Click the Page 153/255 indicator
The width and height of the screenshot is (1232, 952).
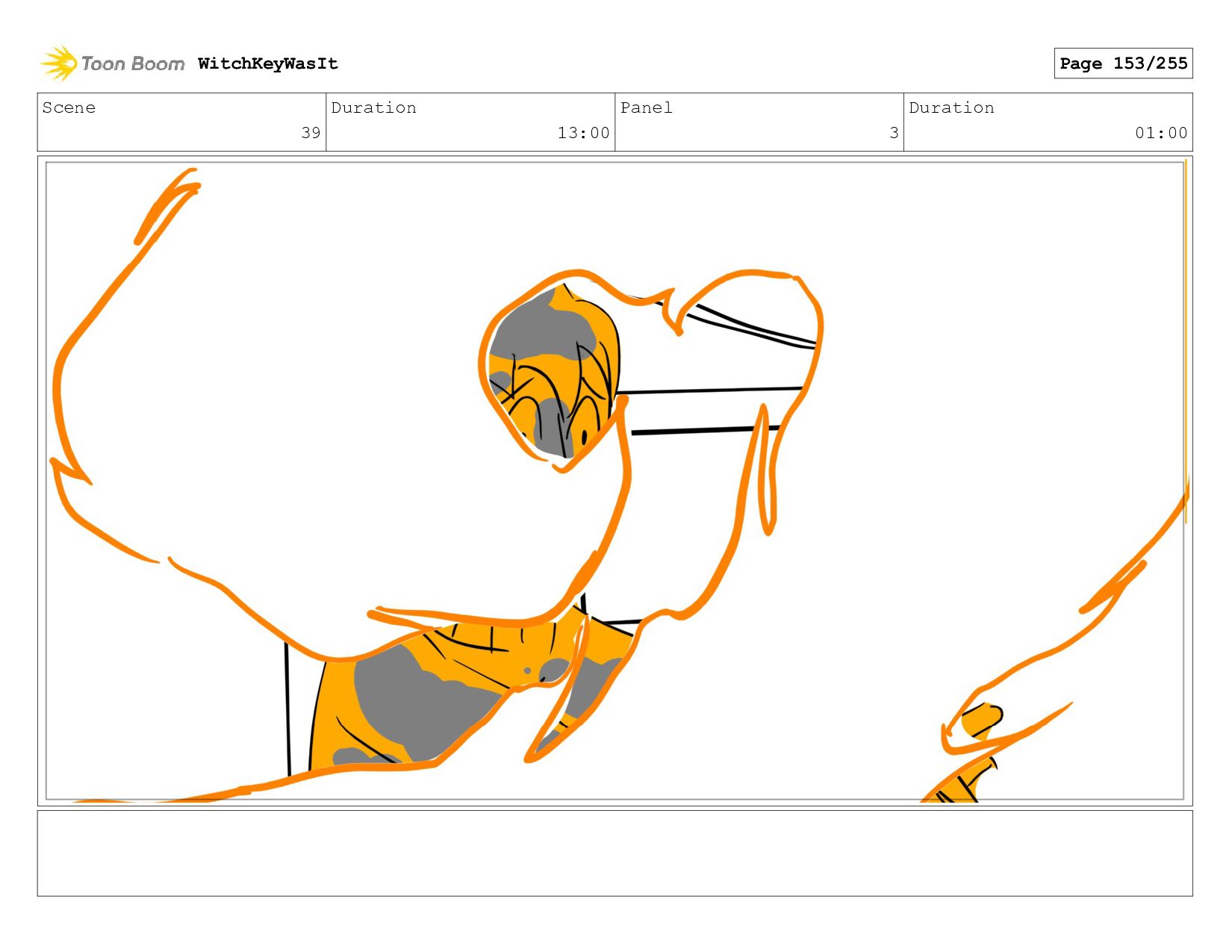point(1123,63)
